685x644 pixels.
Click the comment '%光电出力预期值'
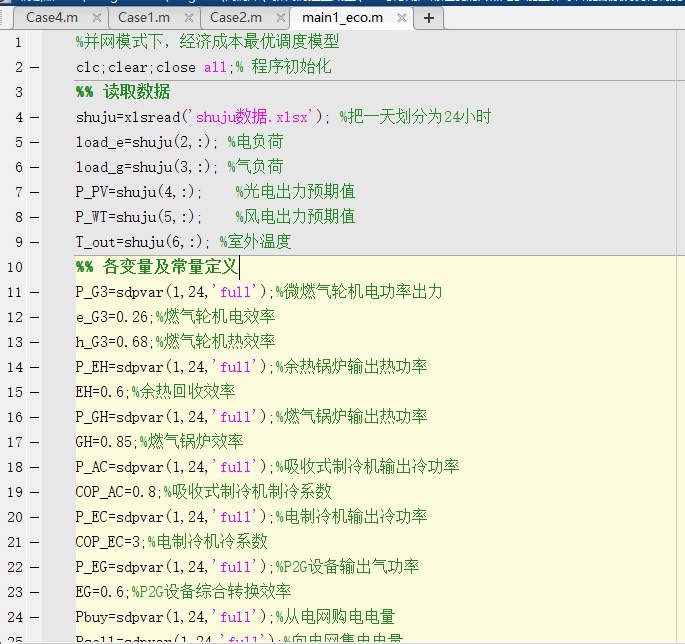click(x=295, y=191)
